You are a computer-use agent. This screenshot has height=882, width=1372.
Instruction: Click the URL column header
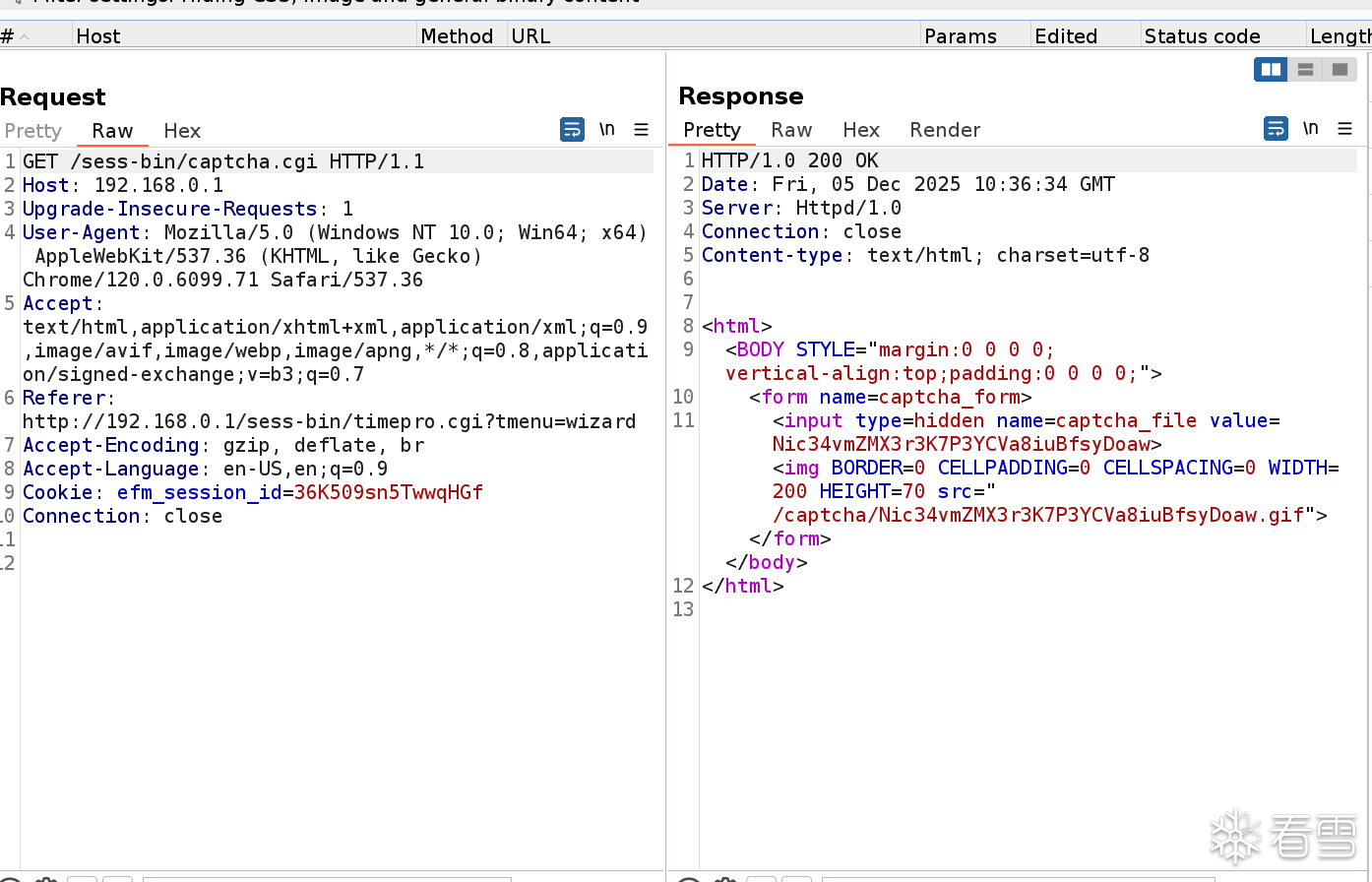pyautogui.click(x=531, y=36)
